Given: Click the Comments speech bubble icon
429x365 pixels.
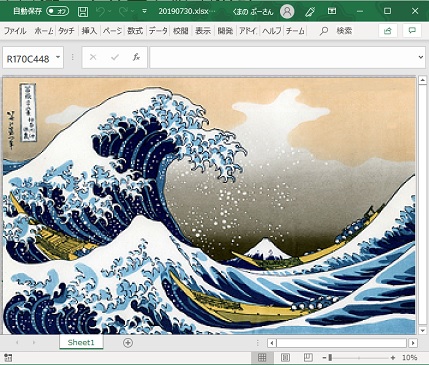Looking at the screenshot, I should pos(412,31).
